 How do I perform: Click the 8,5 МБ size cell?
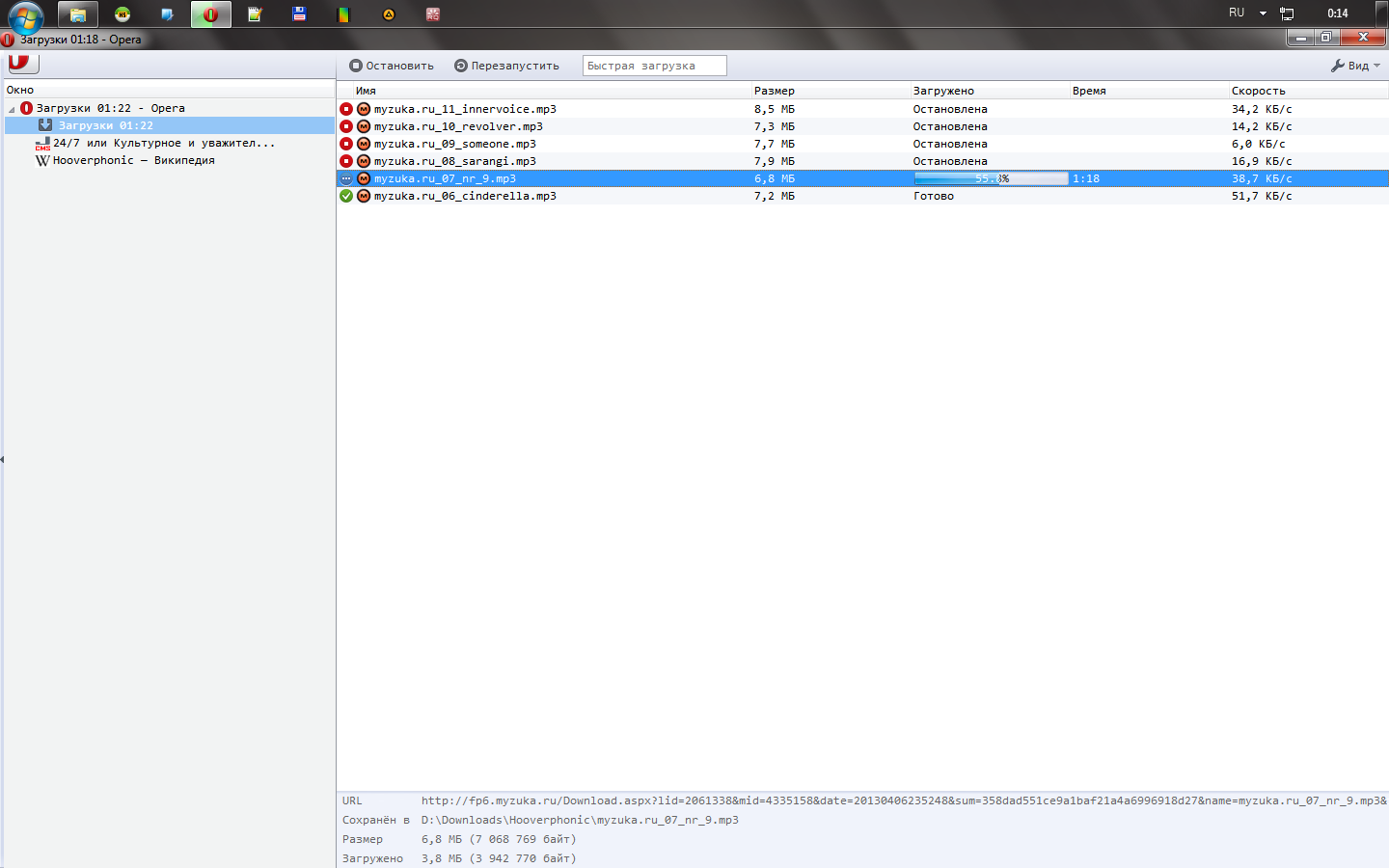tap(775, 109)
